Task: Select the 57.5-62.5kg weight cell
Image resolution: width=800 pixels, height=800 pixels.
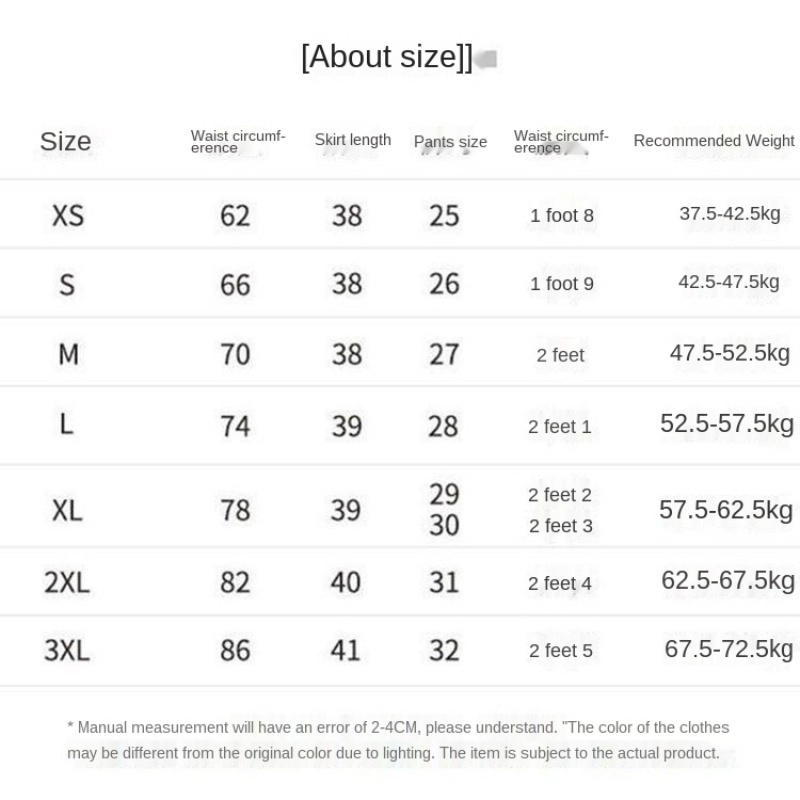Action: pos(726,510)
